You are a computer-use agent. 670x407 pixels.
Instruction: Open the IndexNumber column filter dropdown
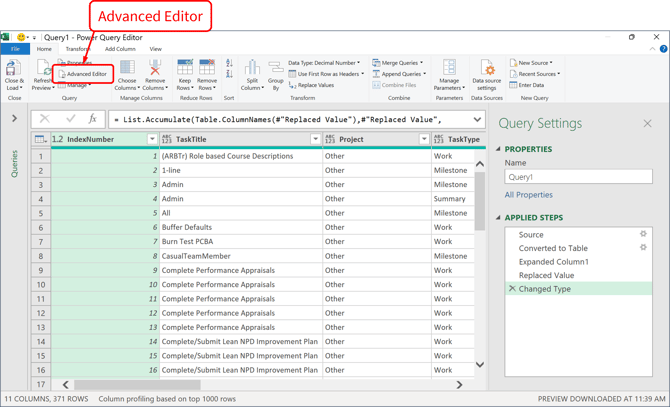click(x=152, y=139)
